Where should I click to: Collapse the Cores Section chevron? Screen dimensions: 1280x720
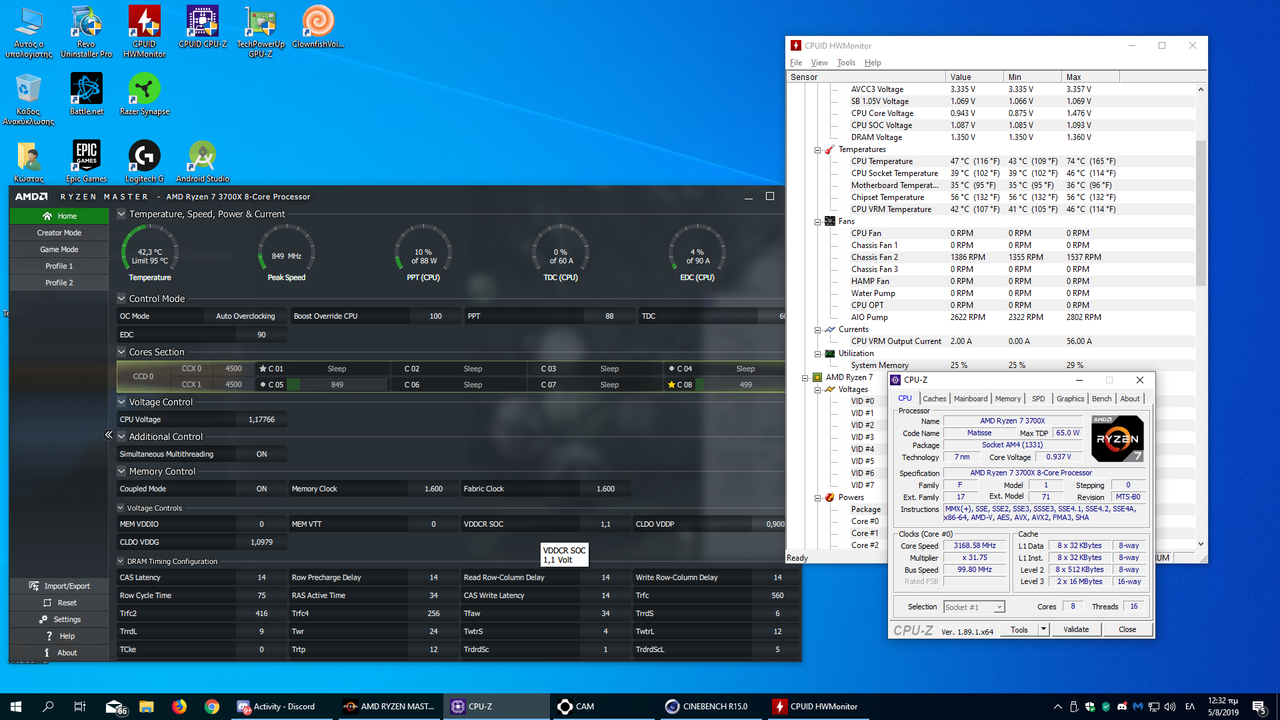click(x=121, y=352)
